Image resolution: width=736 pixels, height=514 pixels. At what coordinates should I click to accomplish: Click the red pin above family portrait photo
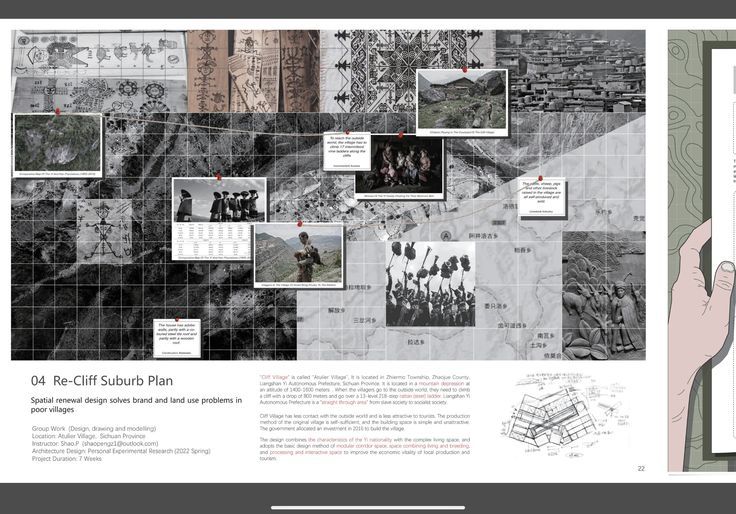(400, 134)
